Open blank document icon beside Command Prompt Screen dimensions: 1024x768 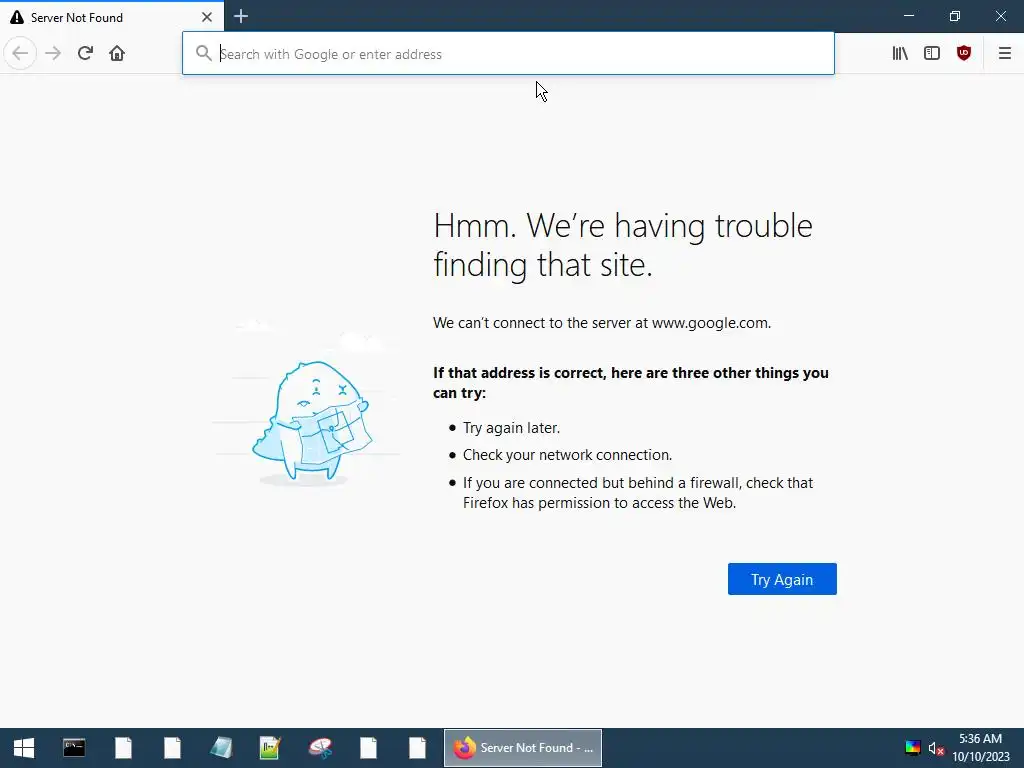(x=123, y=748)
